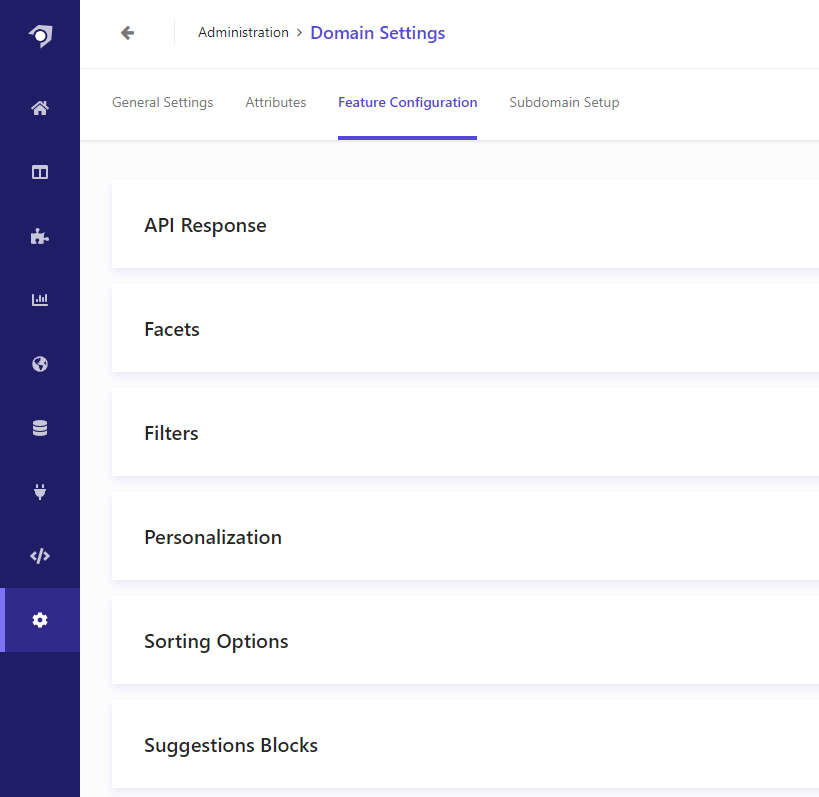Switch to the Subdomain Setup tab
819x797 pixels.
[x=564, y=102]
